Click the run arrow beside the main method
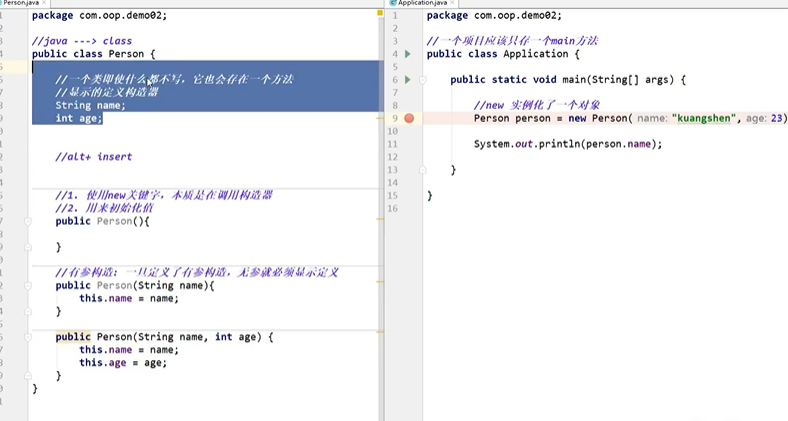This screenshot has height=421, width=788. pyautogui.click(x=408, y=79)
